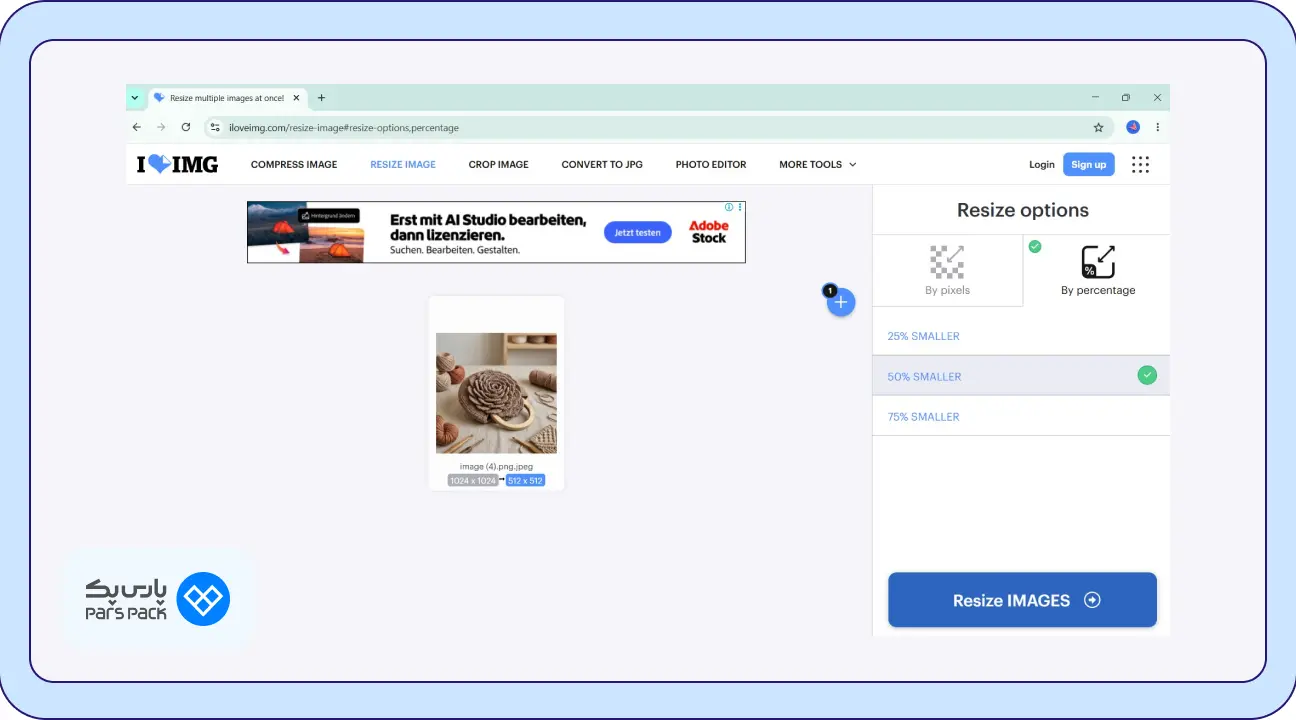Click the blue plus add-images icon

click(x=841, y=302)
